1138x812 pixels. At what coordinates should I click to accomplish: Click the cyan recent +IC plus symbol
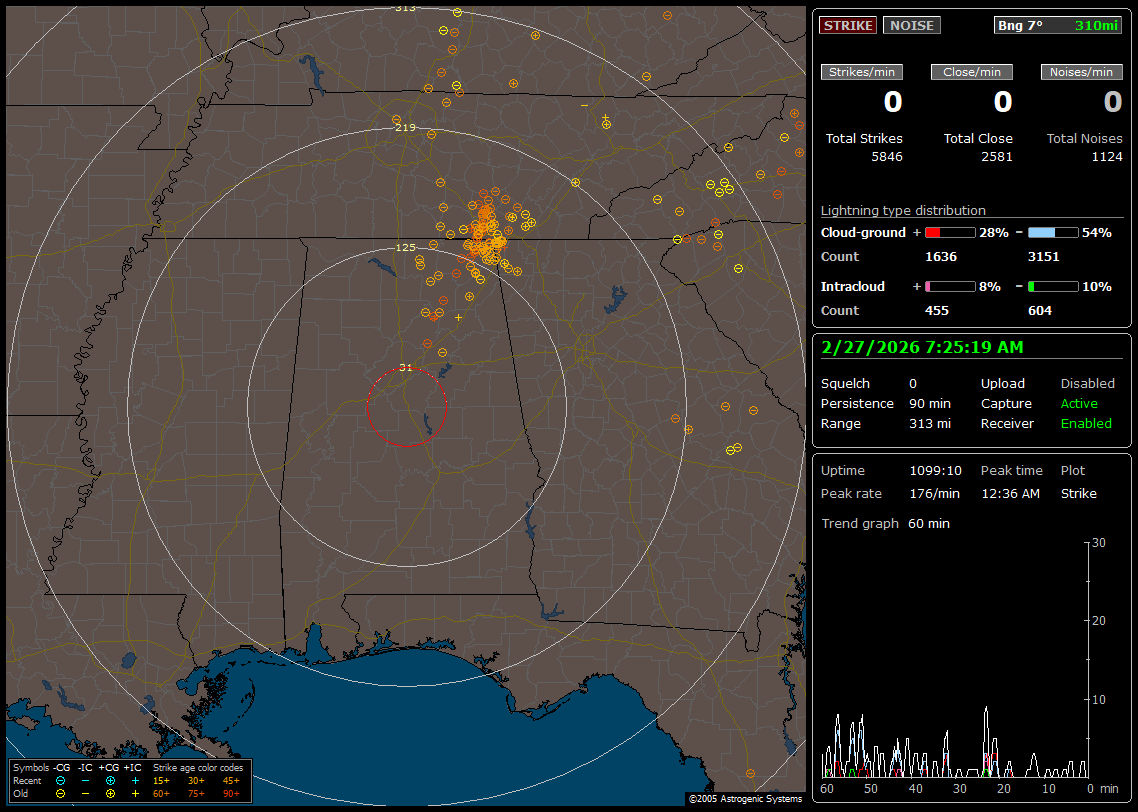pyautogui.click(x=135, y=780)
